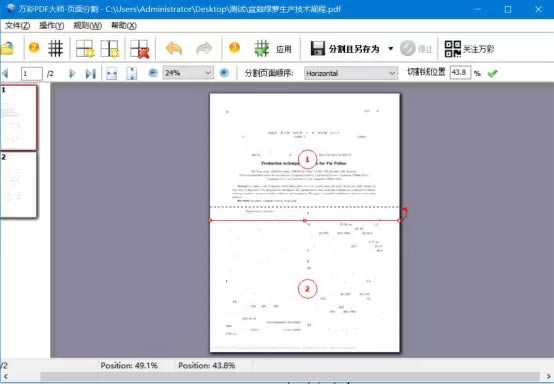The width and height of the screenshot is (554, 384).
Task: Confirm cut position with green checkmark
Action: tap(492, 73)
